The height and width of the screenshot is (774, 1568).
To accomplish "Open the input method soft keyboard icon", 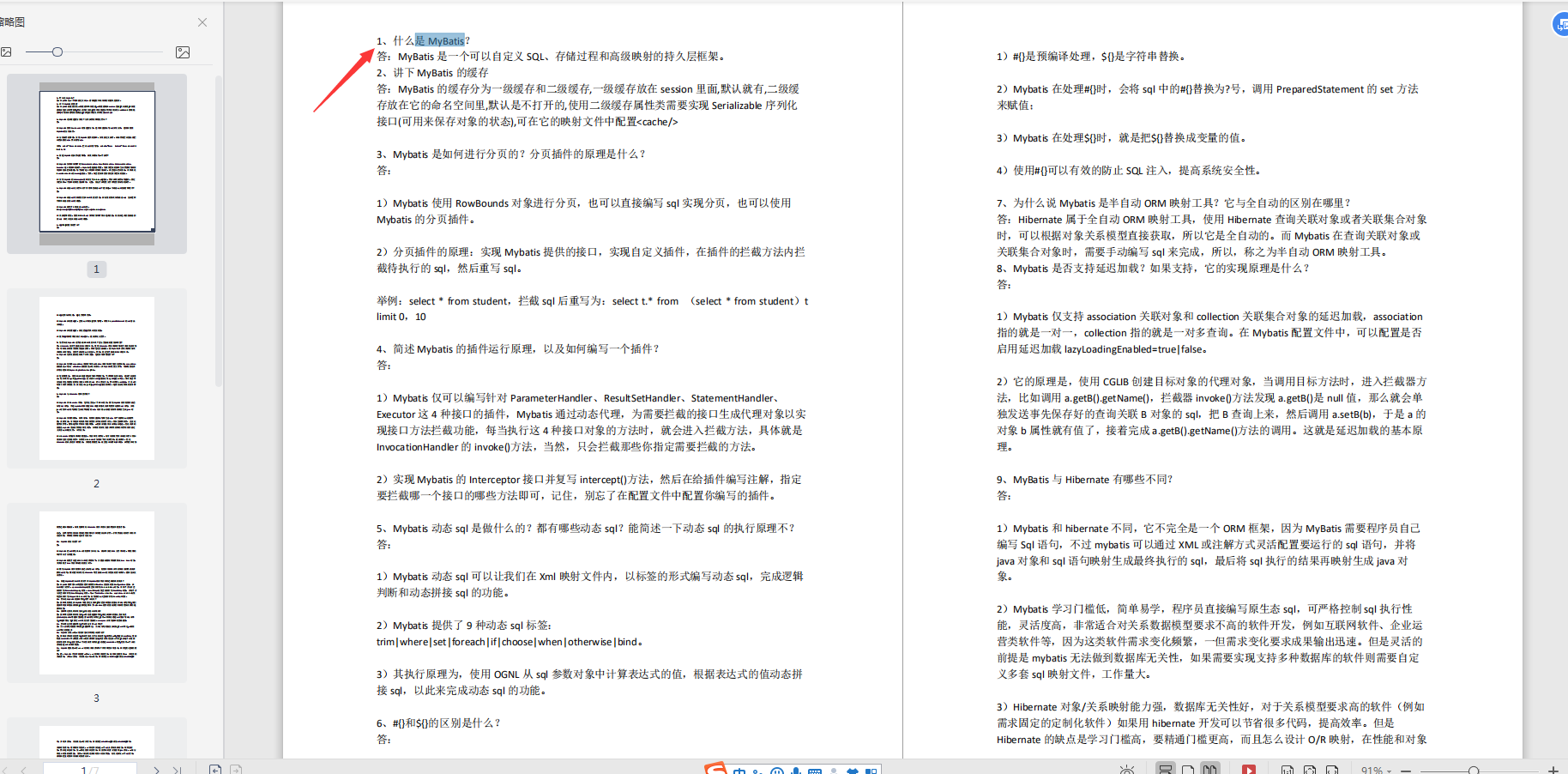I will (x=815, y=771).
